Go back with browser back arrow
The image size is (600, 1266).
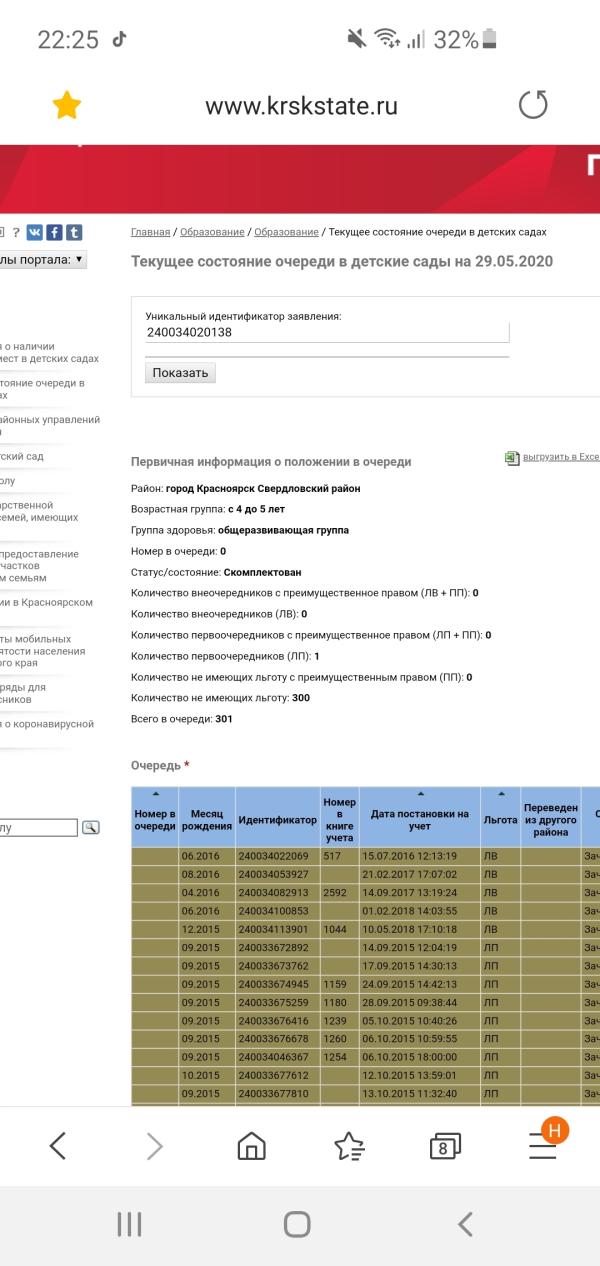click(x=58, y=1146)
